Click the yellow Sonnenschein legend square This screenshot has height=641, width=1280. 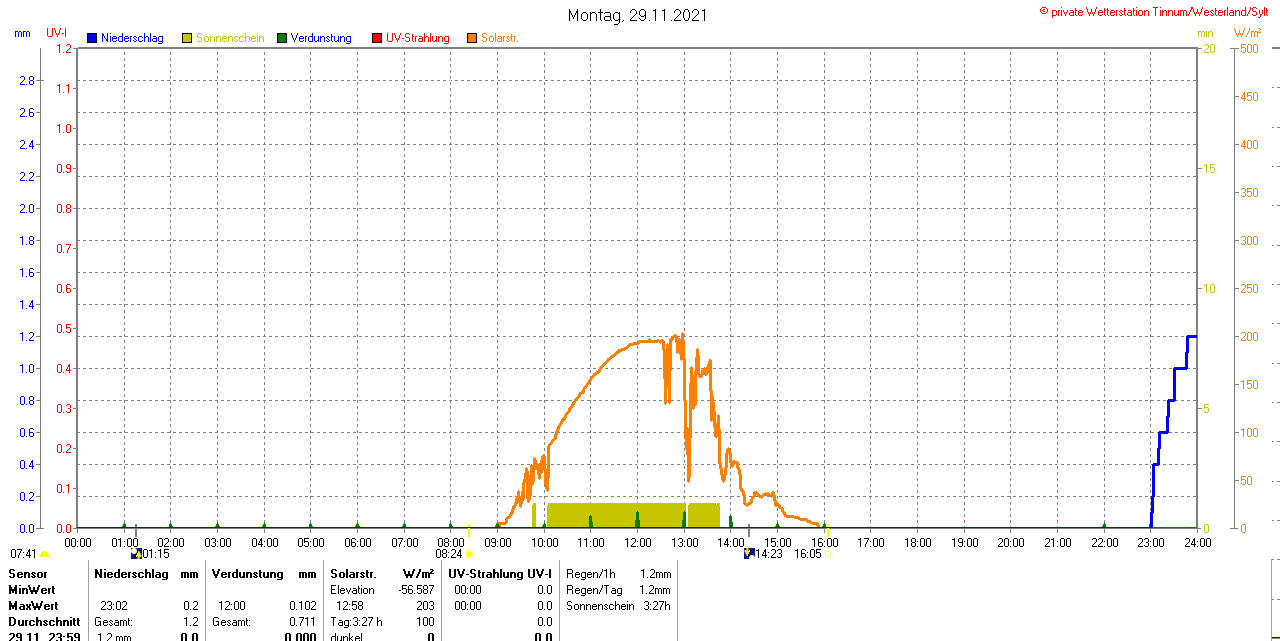point(187,38)
